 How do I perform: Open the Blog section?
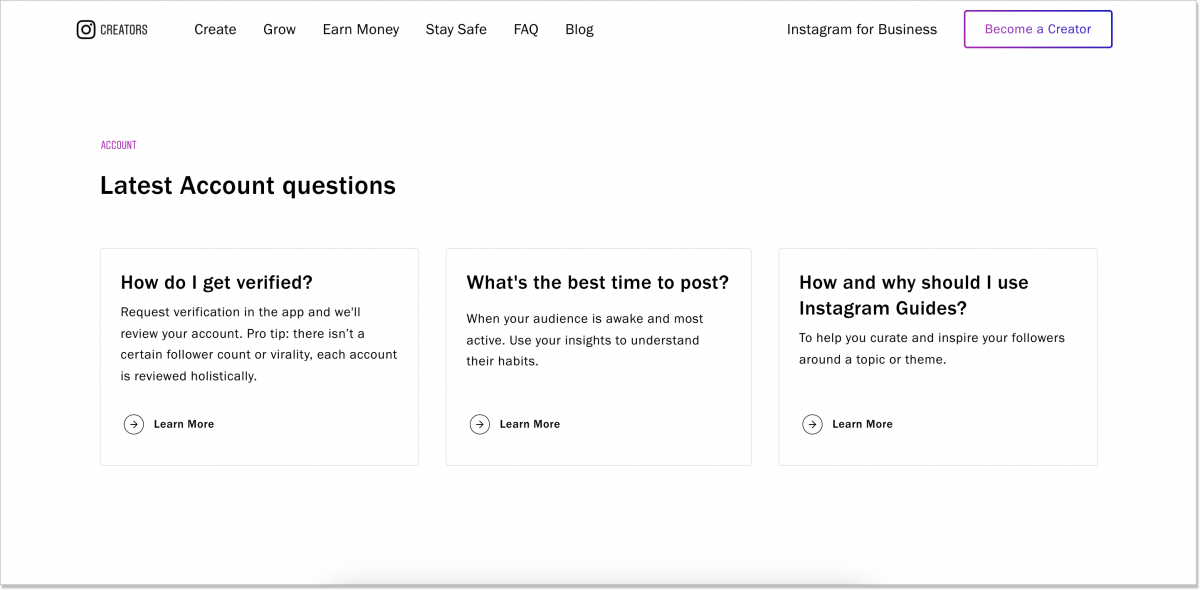click(x=579, y=29)
